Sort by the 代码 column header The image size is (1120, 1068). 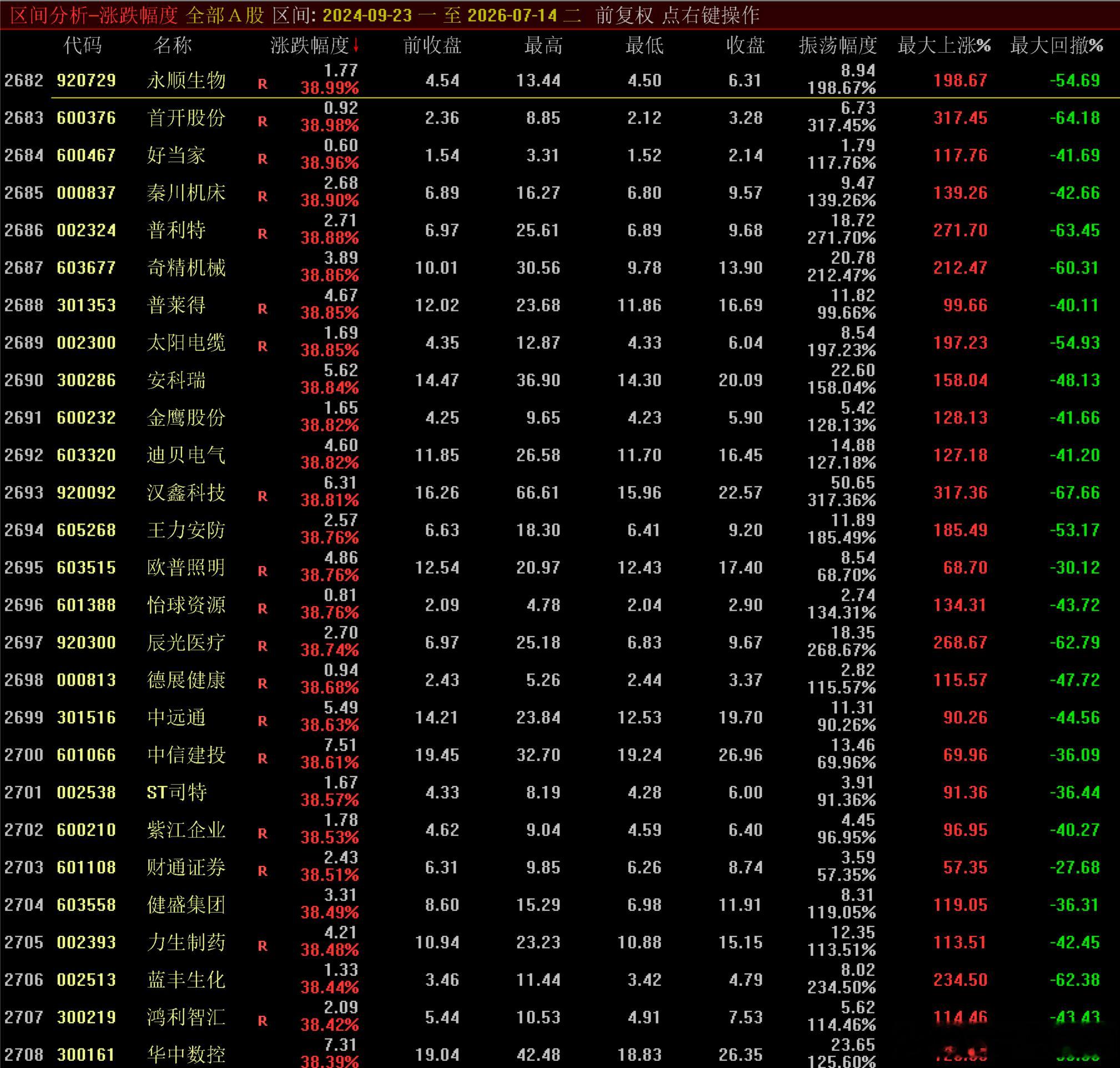tap(83, 46)
